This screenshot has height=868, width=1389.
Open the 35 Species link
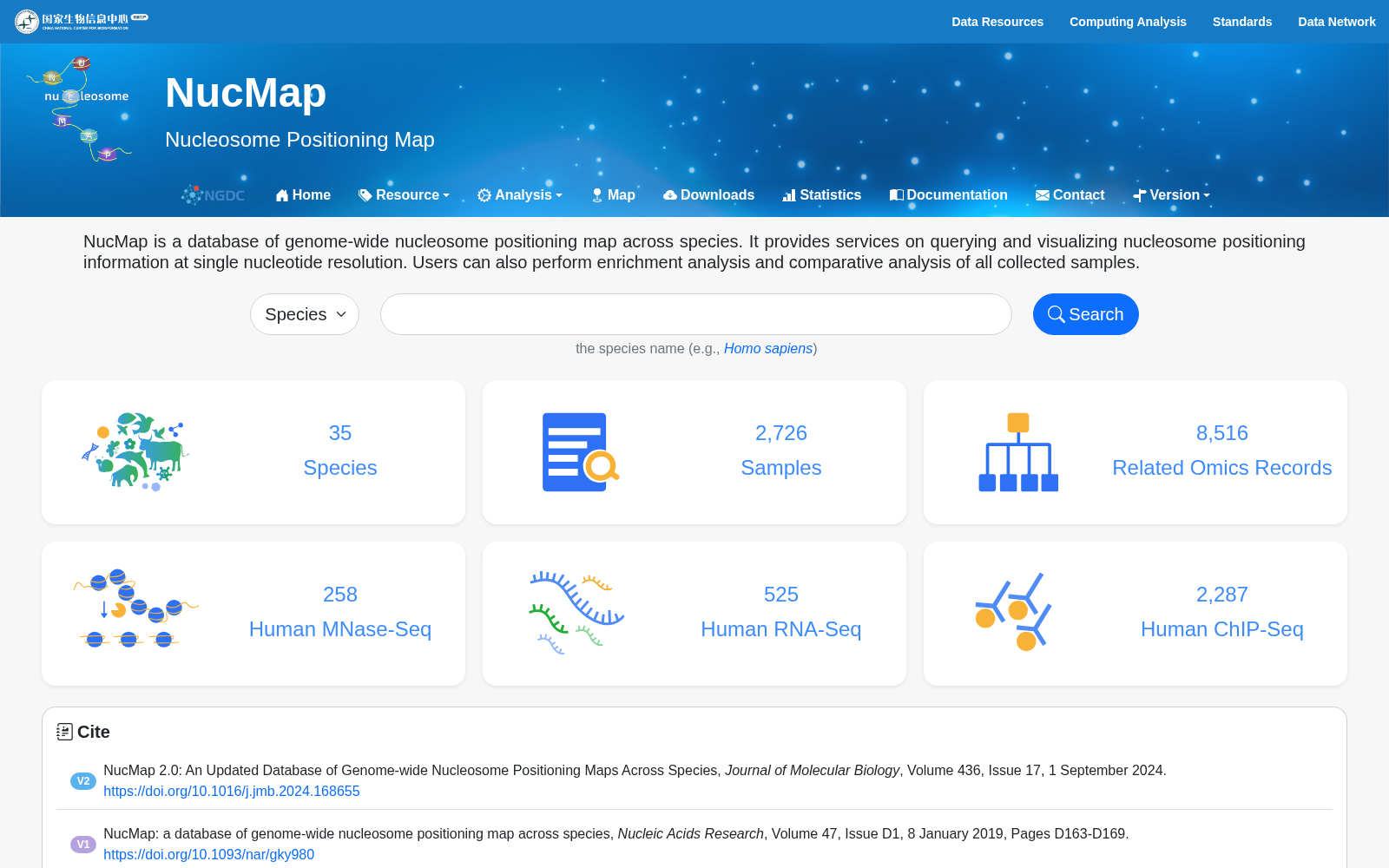(340, 450)
